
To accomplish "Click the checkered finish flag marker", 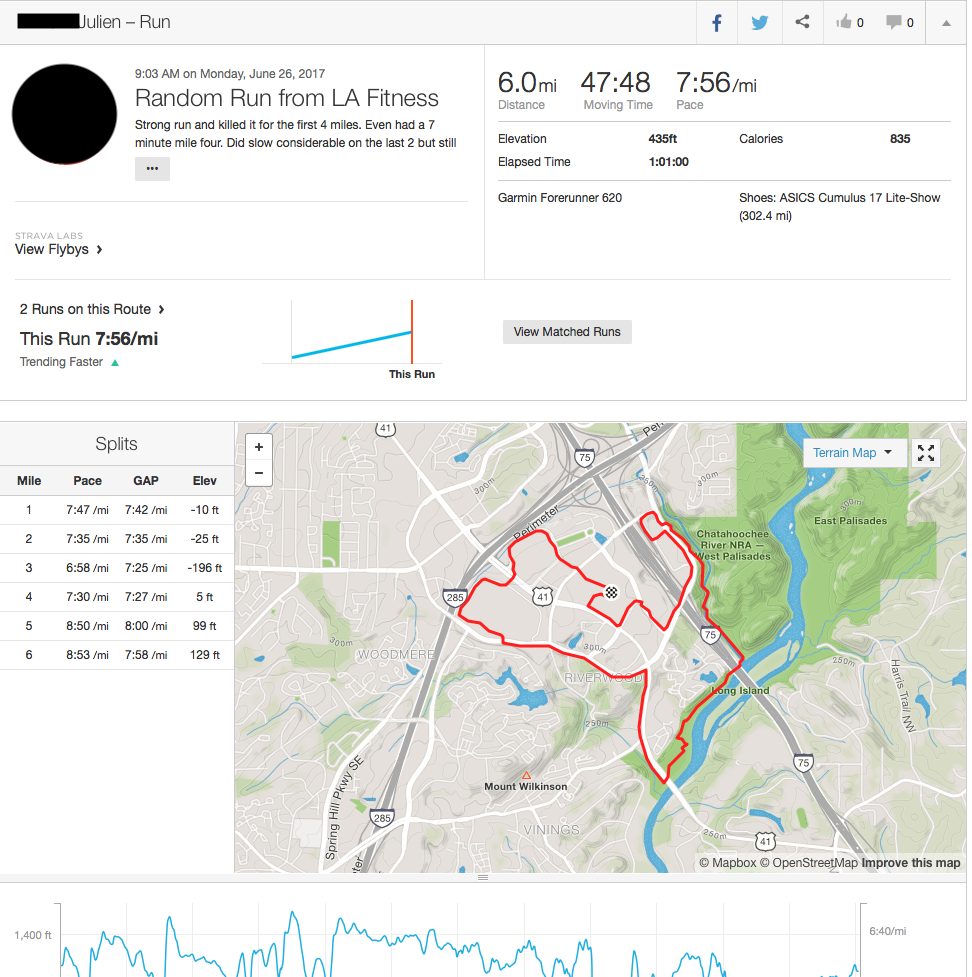I will [x=611, y=592].
